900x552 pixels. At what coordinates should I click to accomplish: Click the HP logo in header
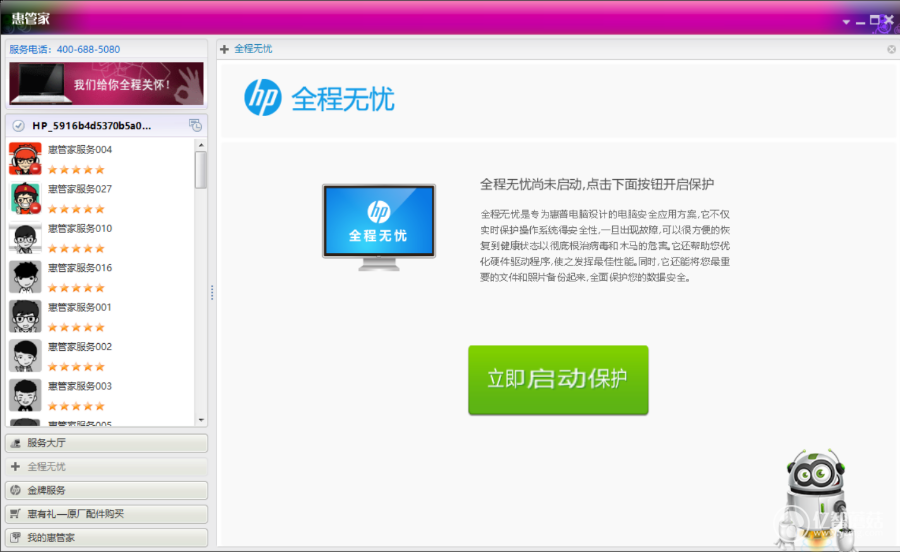click(x=263, y=98)
